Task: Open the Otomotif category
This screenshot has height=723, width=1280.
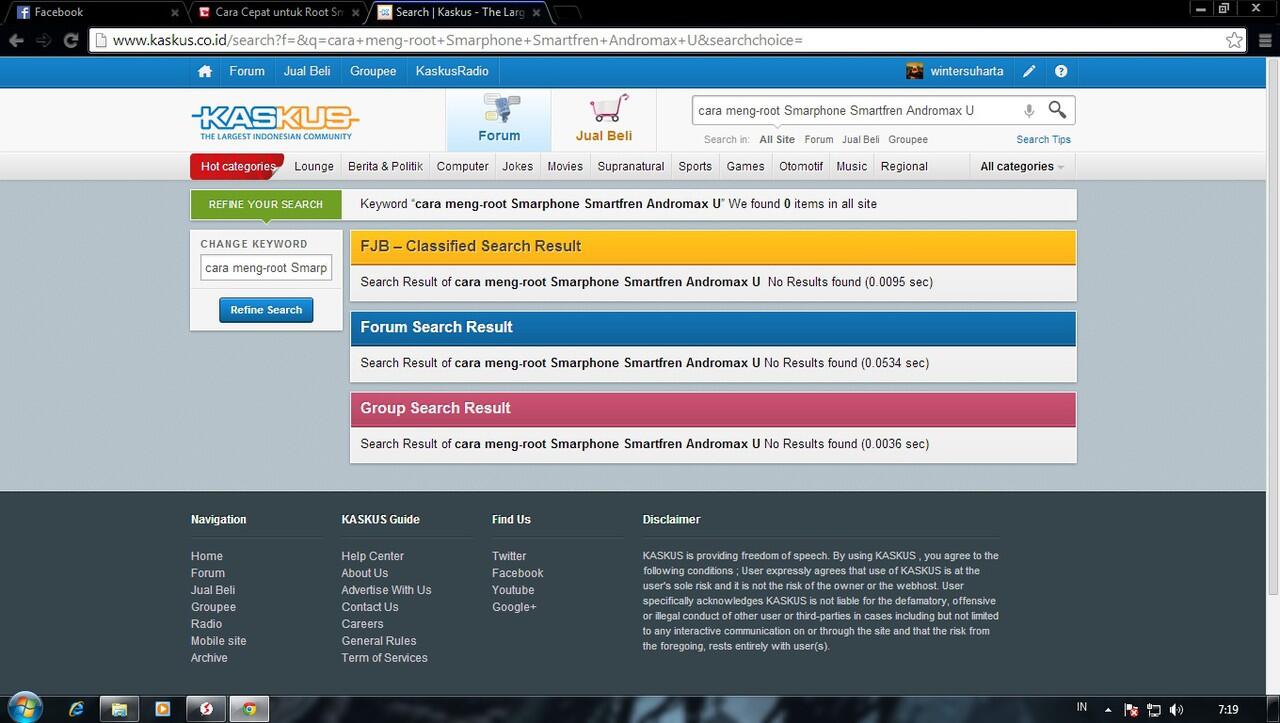Action: (801, 166)
